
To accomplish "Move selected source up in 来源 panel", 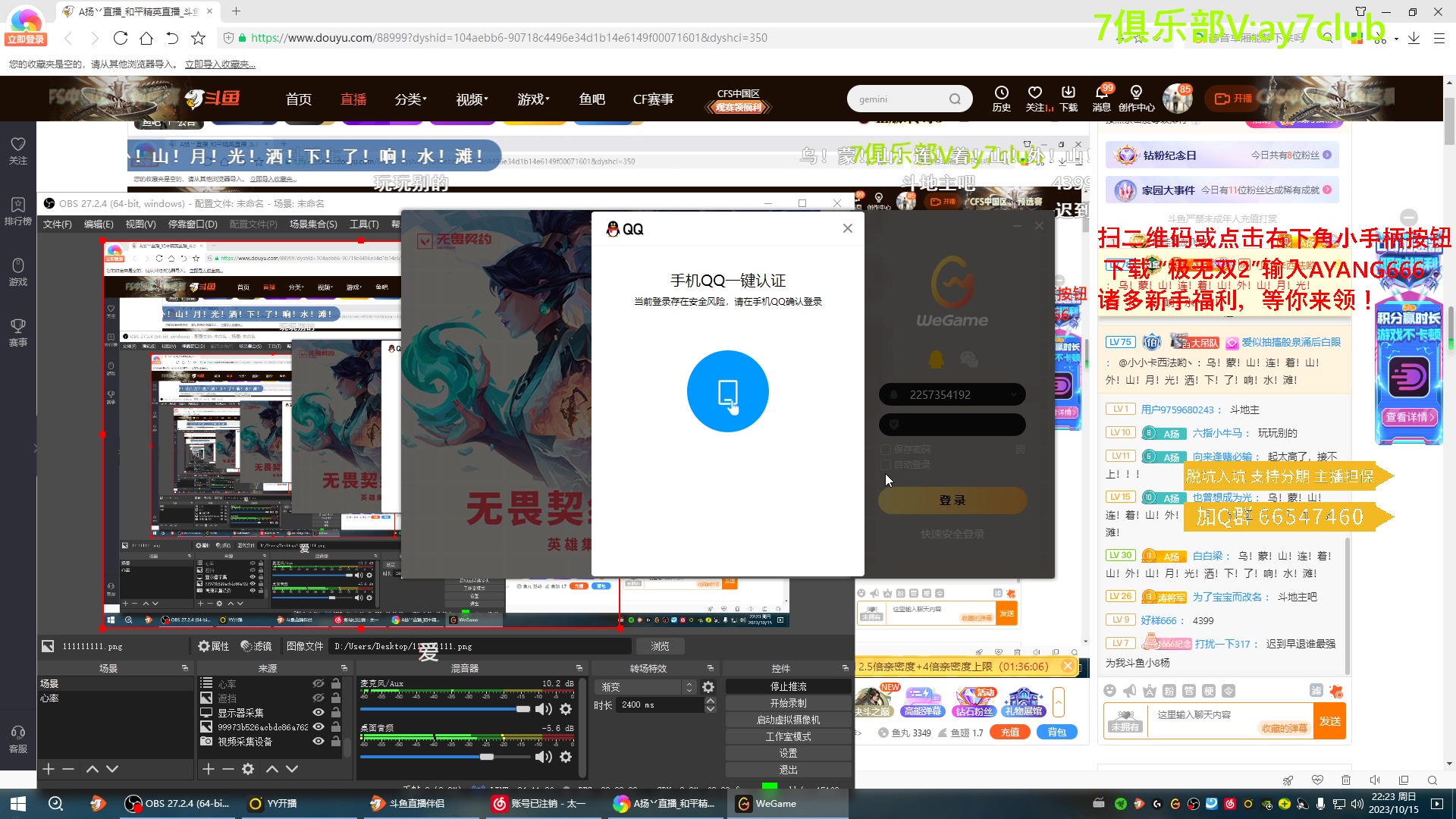I will (x=272, y=769).
